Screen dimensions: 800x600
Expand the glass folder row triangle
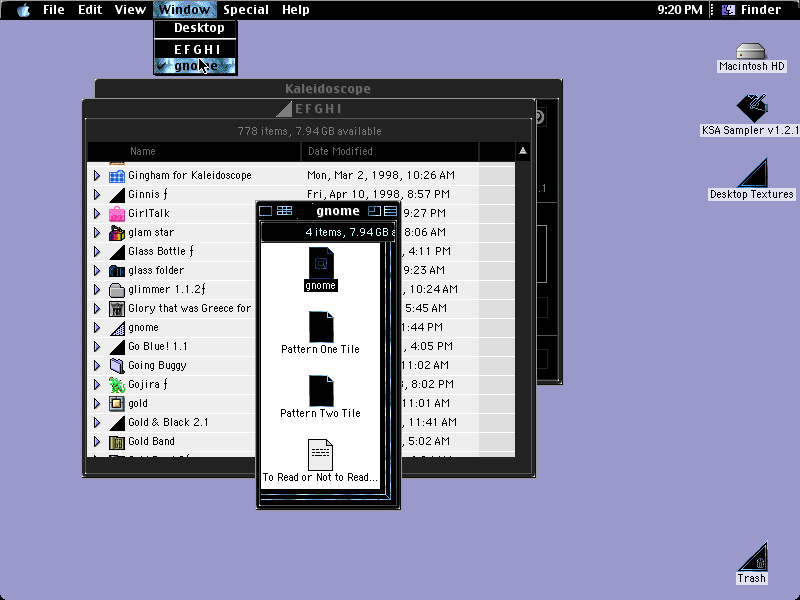pos(97,270)
